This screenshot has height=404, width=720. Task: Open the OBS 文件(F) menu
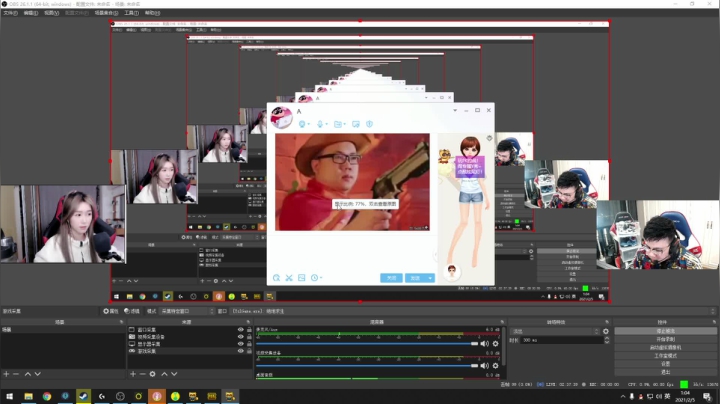(x=10, y=13)
